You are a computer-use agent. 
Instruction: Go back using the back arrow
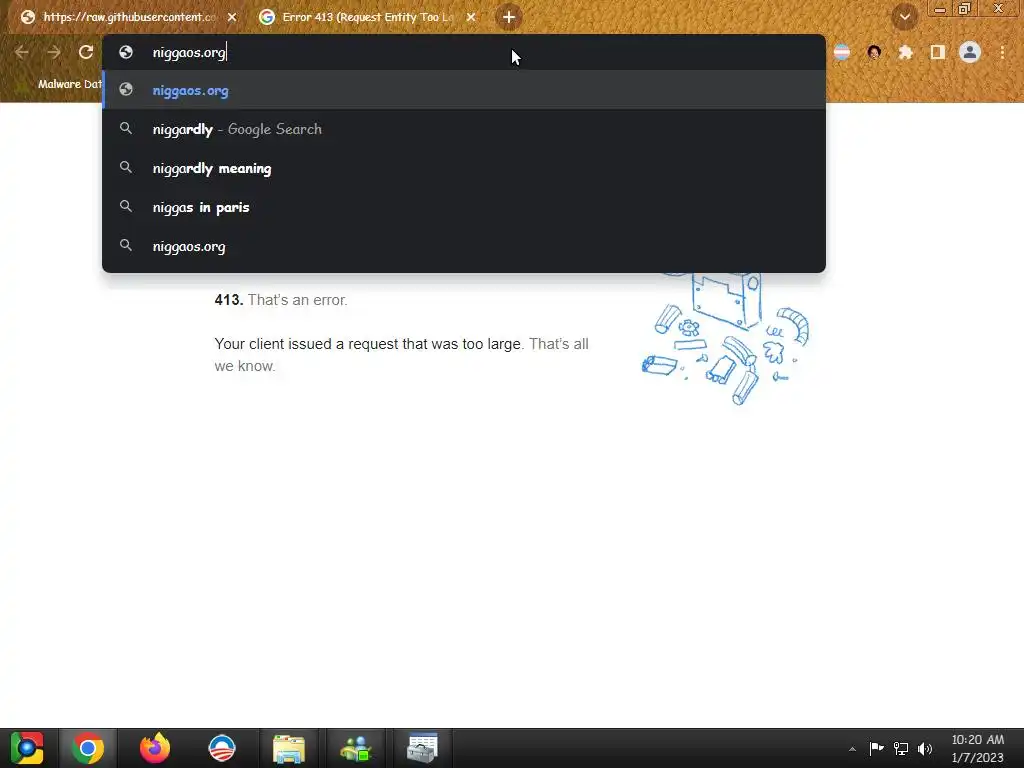pos(22,52)
